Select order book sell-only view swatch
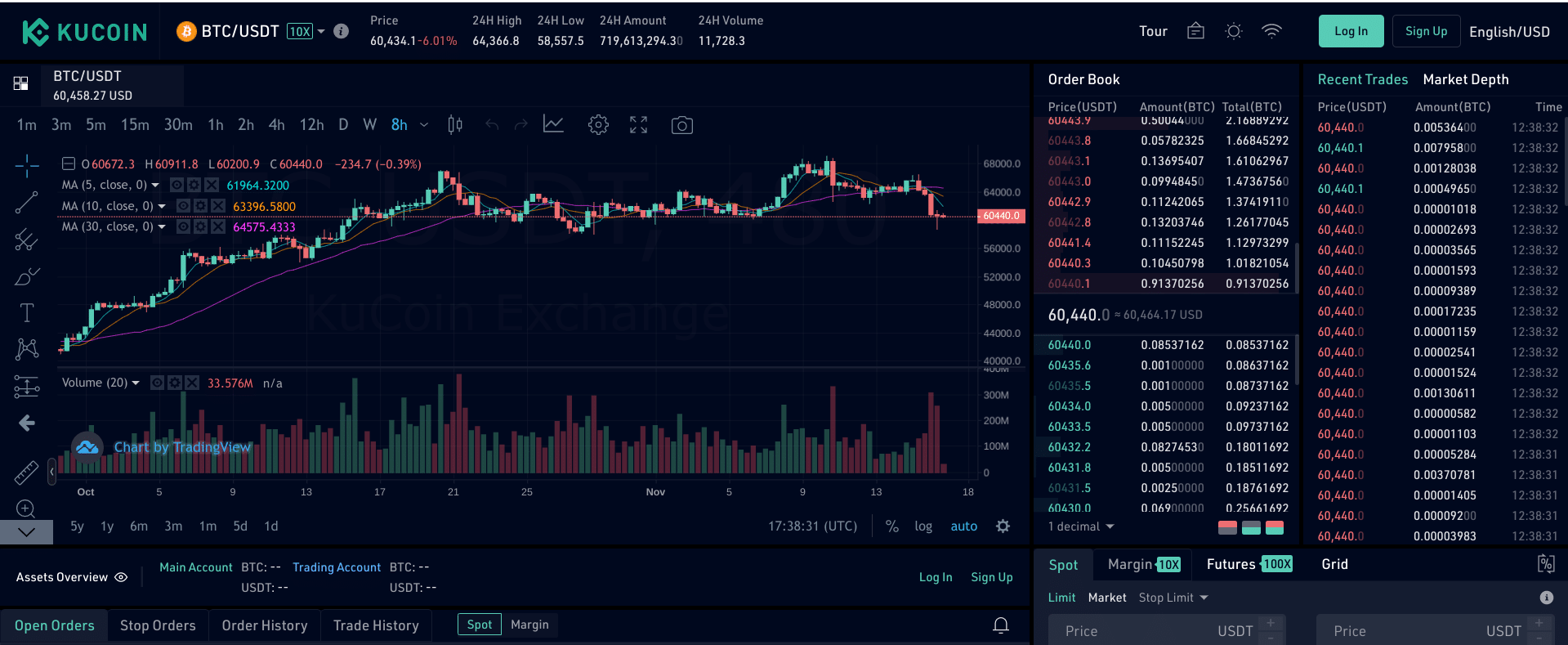This screenshot has height=645, width=1568. 1227,527
